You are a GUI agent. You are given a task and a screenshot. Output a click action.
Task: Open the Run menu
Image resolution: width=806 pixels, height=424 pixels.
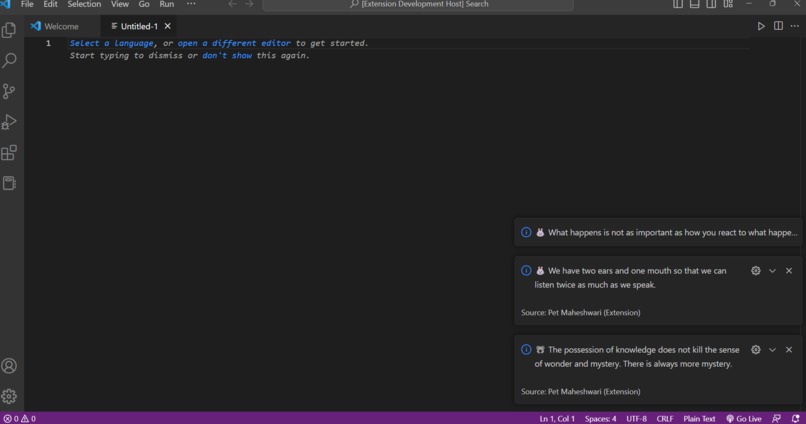coord(167,4)
